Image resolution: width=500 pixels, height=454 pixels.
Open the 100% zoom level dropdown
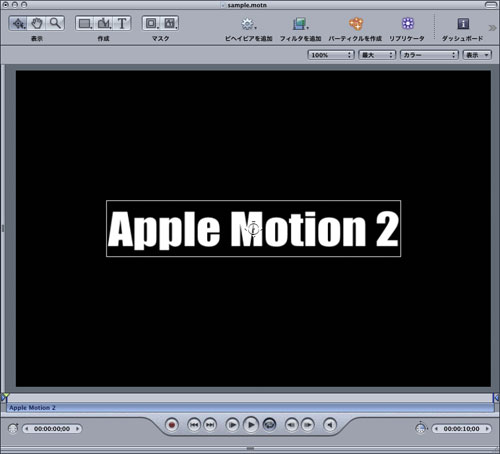pyautogui.click(x=330, y=55)
